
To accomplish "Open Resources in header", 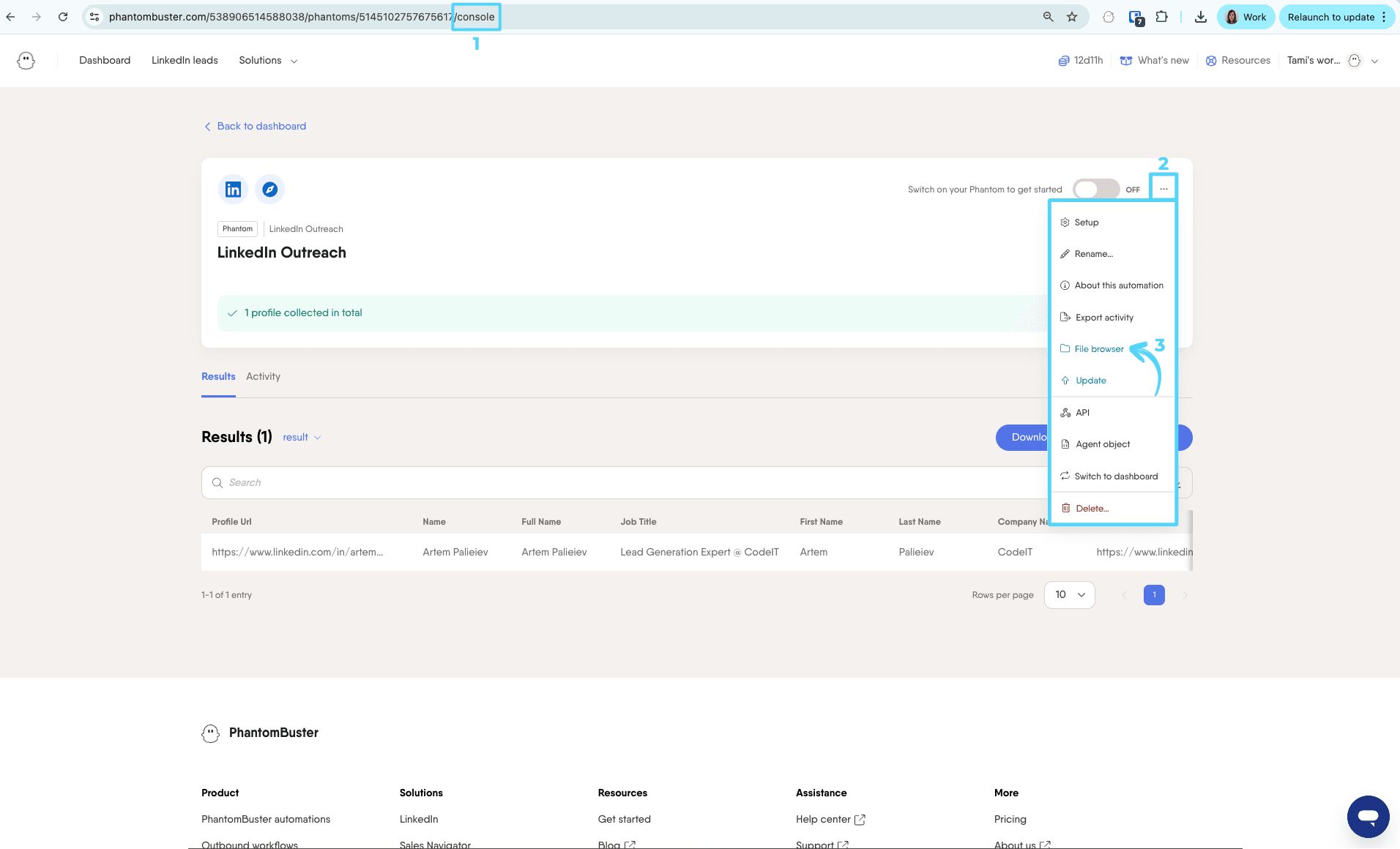I will pos(1238,61).
